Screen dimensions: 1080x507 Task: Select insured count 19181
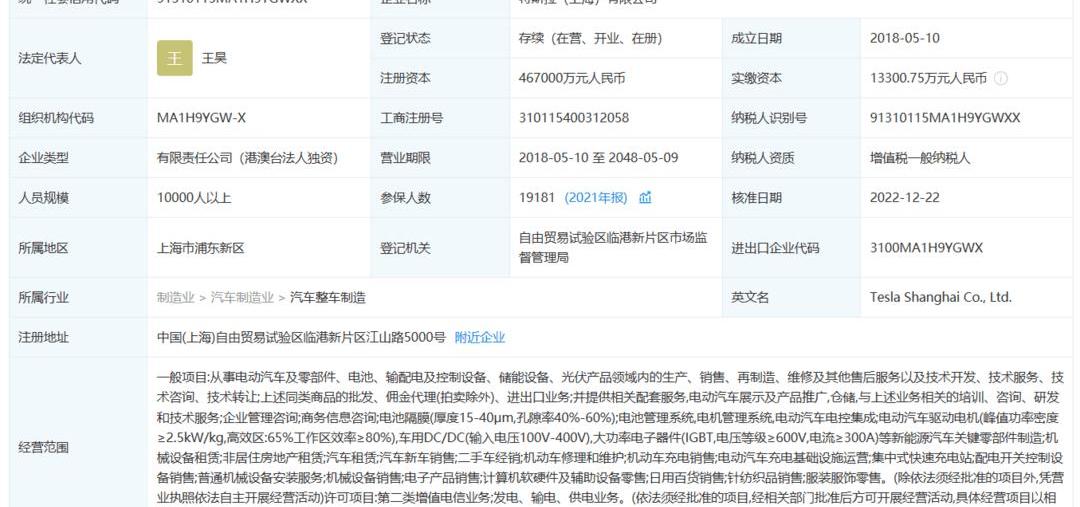(537, 198)
